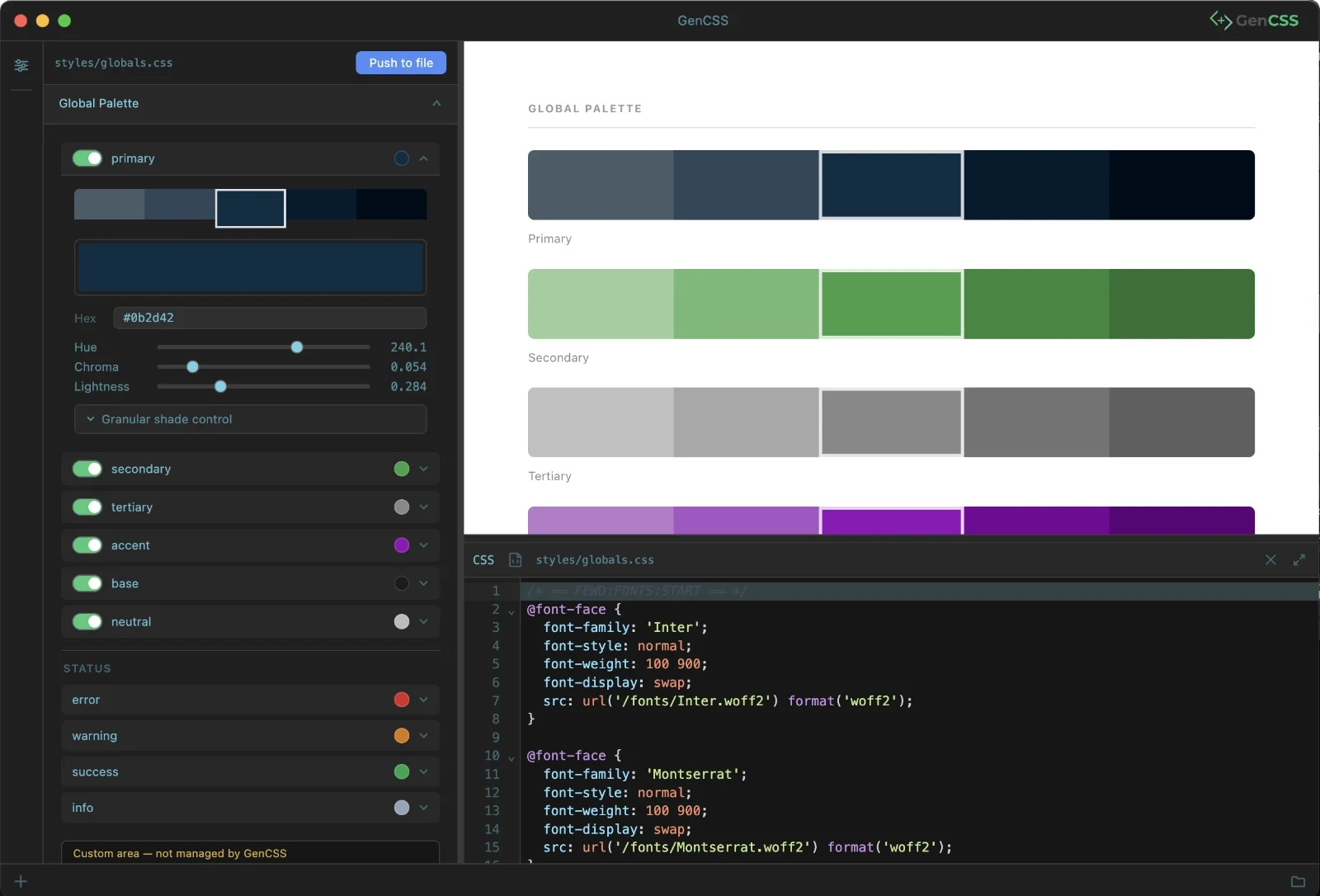Toggle the secondary palette switch
This screenshot has height=896, width=1320.
[x=87, y=469]
